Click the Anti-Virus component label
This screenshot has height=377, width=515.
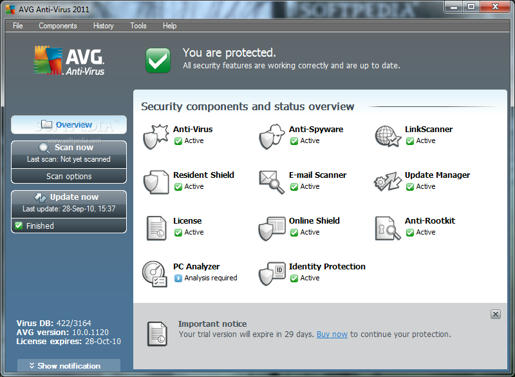(x=193, y=129)
